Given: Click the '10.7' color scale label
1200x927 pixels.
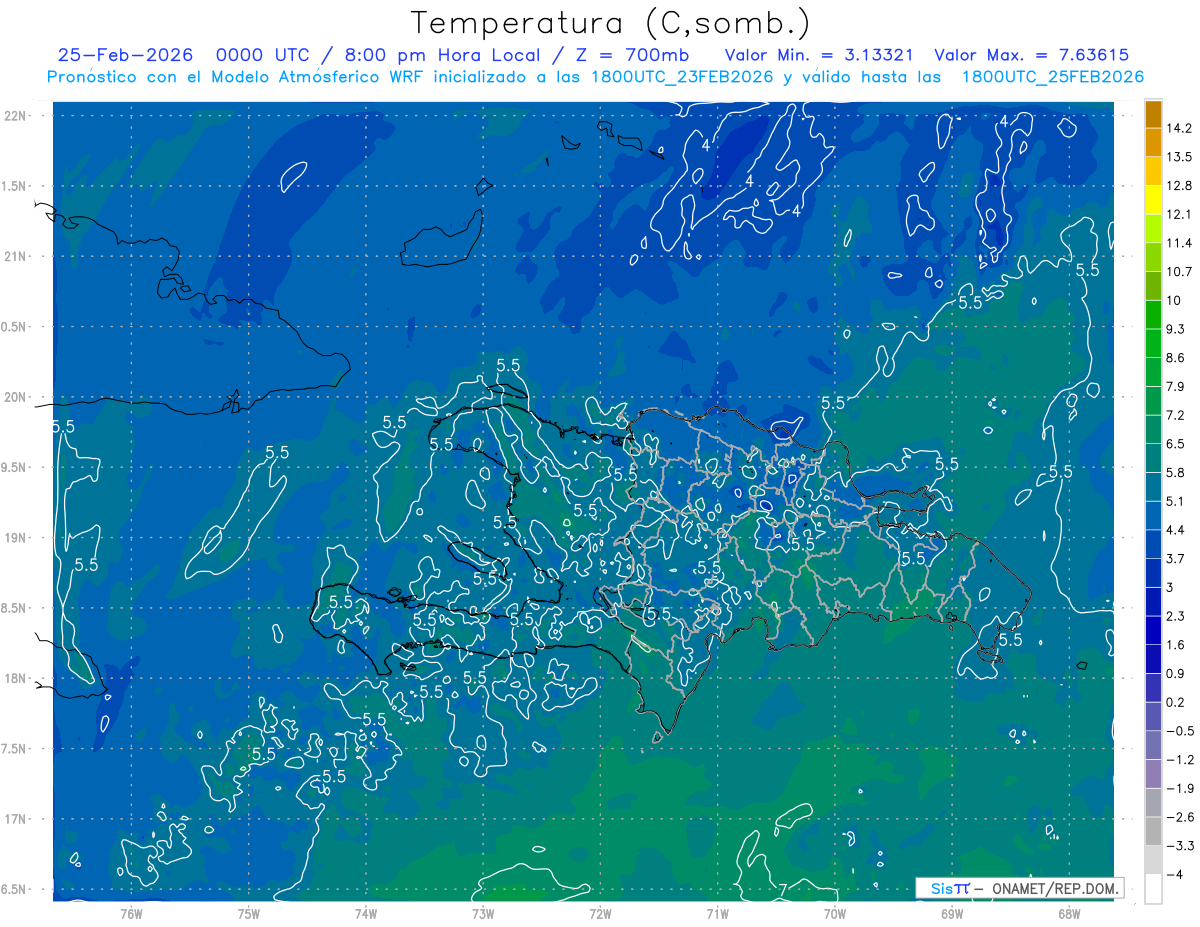Looking at the screenshot, I should coord(1180,272).
